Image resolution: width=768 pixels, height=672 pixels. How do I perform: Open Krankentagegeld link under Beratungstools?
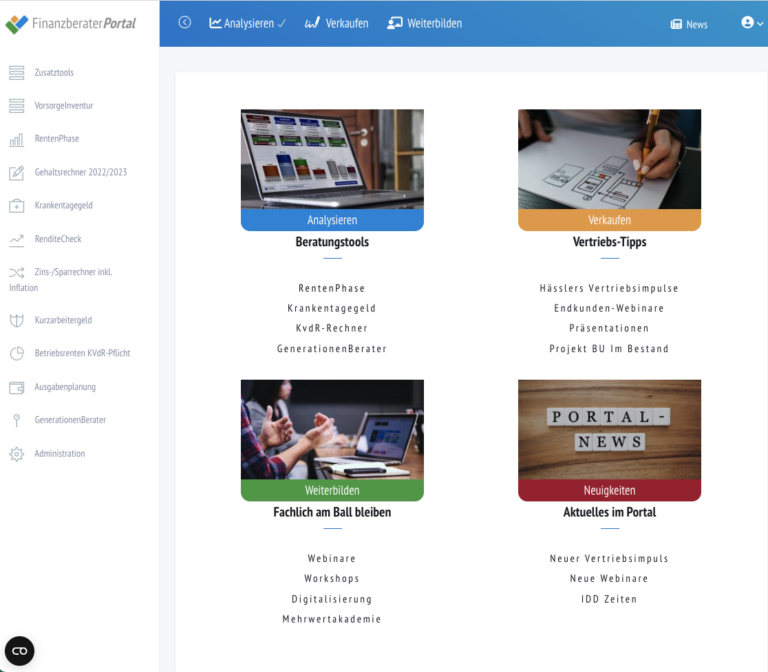tap(332, 308)
